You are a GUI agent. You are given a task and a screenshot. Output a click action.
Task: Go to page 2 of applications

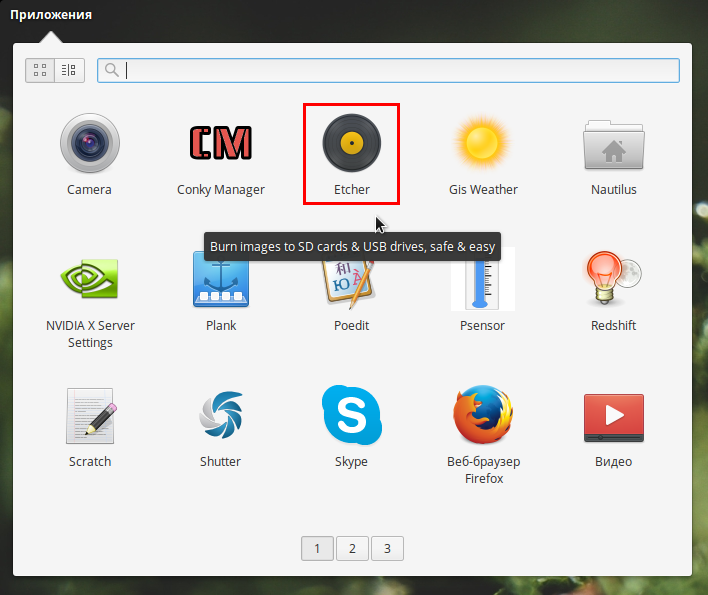tap(352, 549)
